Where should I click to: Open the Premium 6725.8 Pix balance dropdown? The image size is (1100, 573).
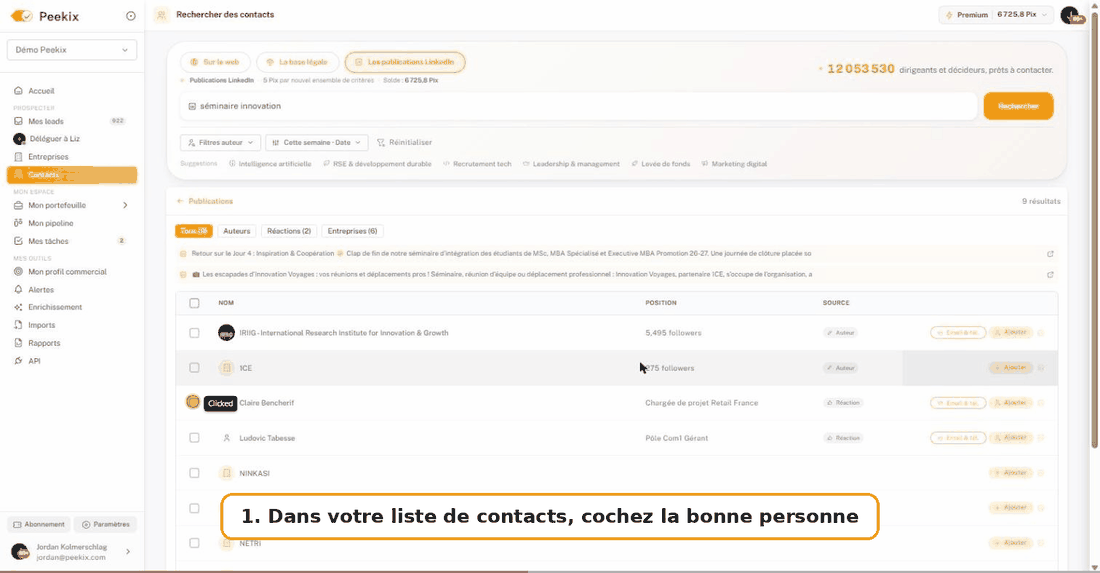(x=996, y=15)
